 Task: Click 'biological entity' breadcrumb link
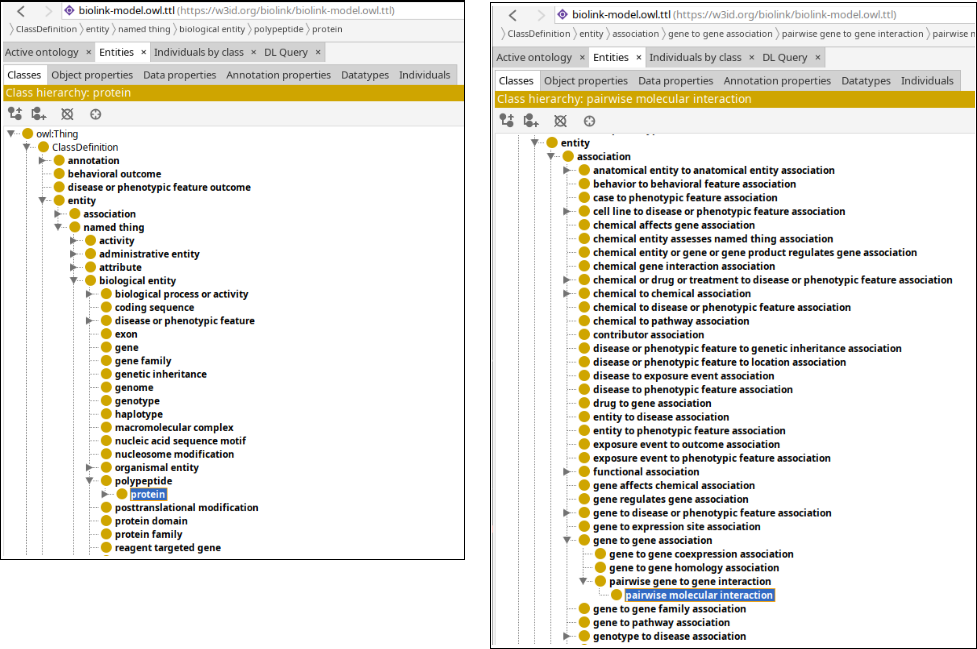coord(212,30)
